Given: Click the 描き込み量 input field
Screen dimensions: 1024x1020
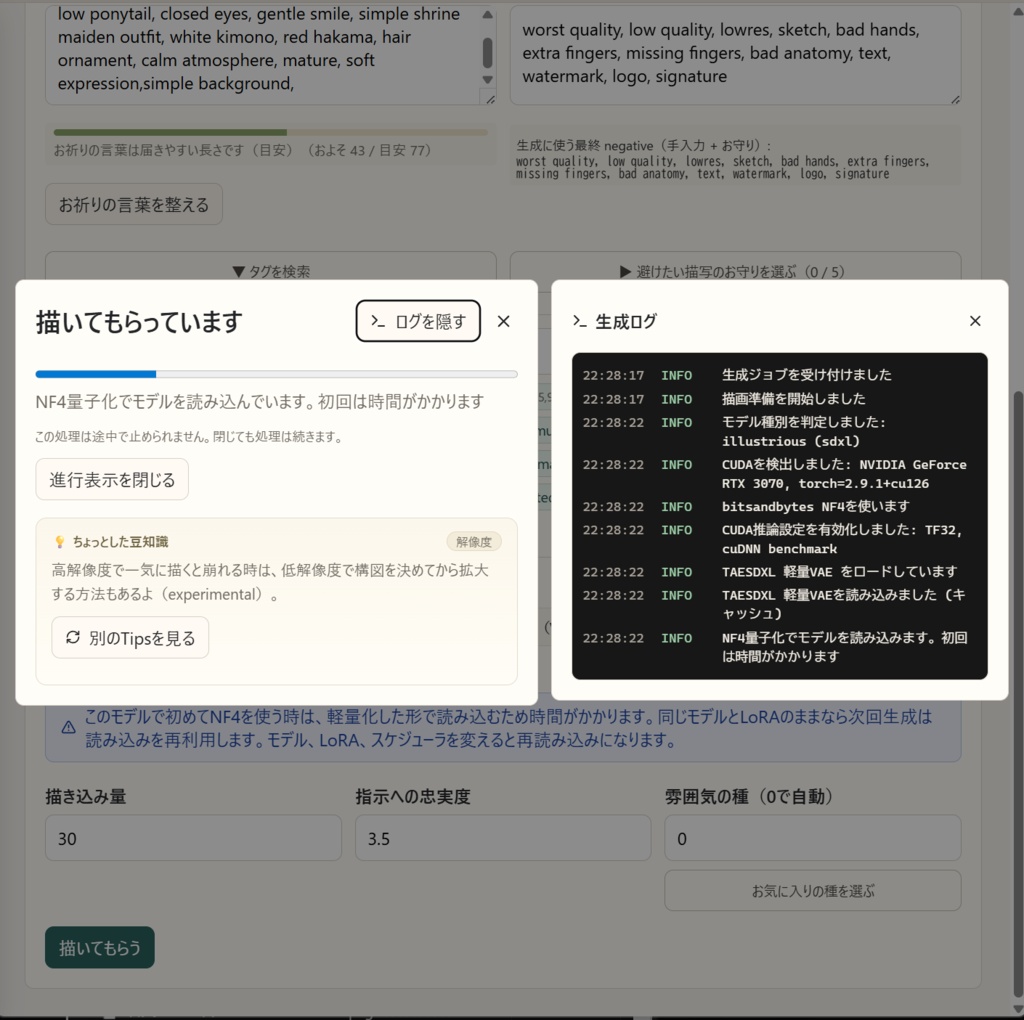Looking at the screenshot, I should (x=193, y=838).
